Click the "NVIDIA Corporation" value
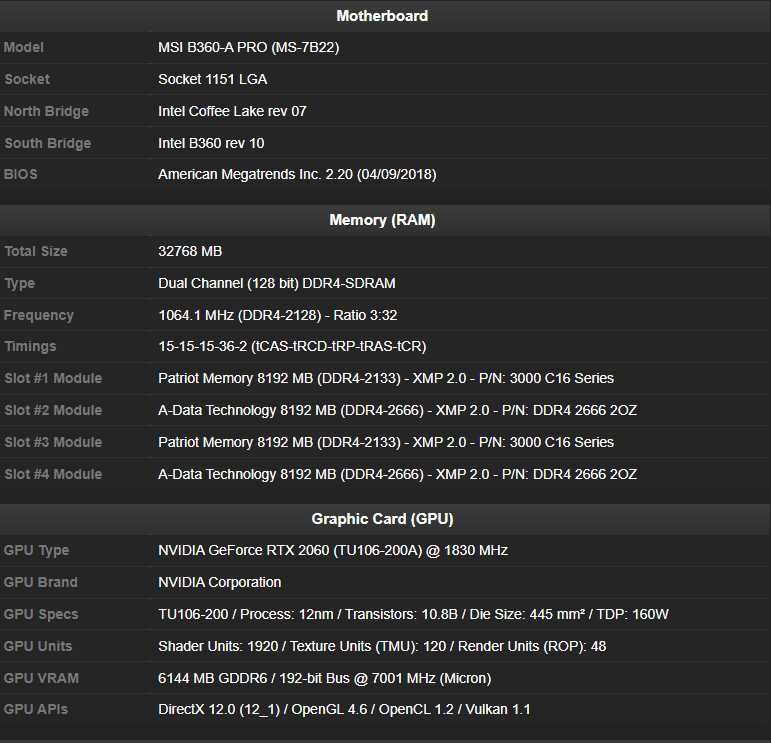 [x=219, y=583]
